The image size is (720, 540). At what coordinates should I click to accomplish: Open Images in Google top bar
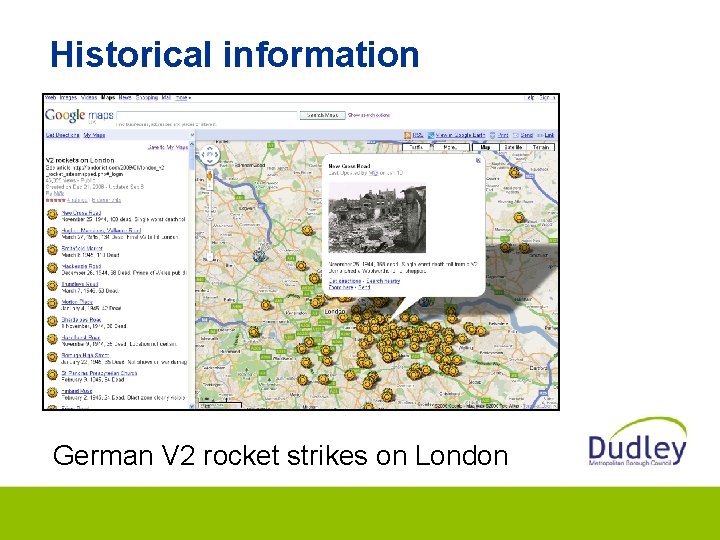(x=68, y=97)
